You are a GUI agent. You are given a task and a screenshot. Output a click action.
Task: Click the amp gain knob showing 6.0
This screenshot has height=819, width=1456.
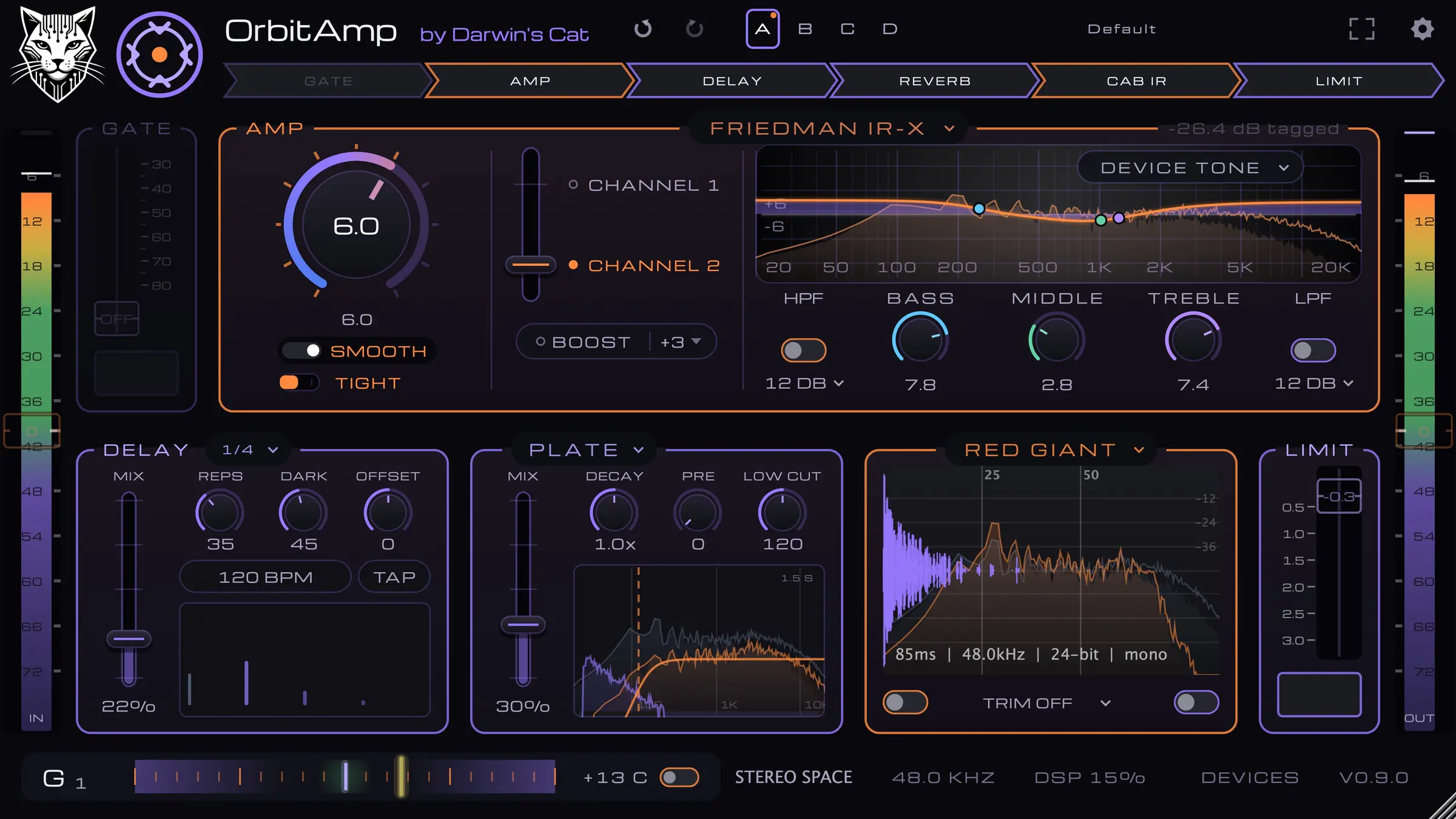[356, 225]
